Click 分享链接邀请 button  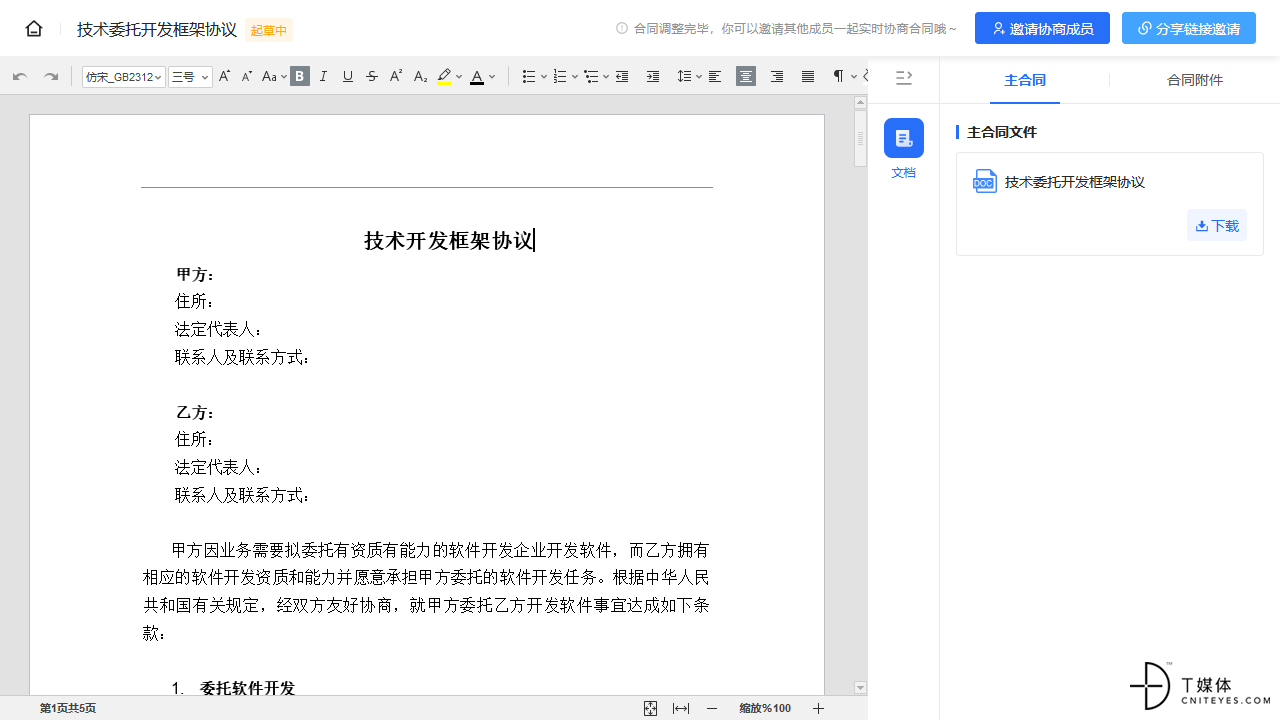click(1189, 29)
